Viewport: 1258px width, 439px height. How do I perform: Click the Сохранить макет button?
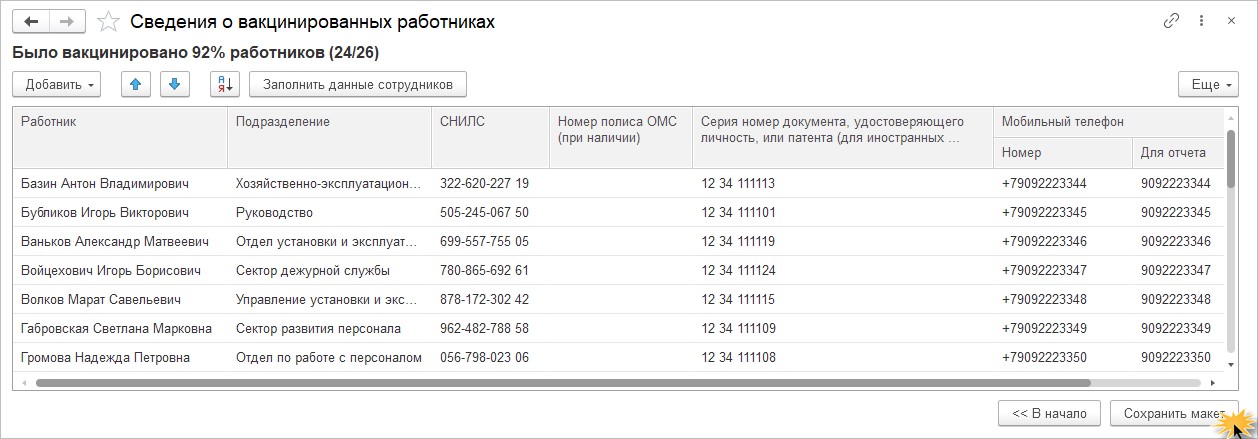tap(1174, 413)
